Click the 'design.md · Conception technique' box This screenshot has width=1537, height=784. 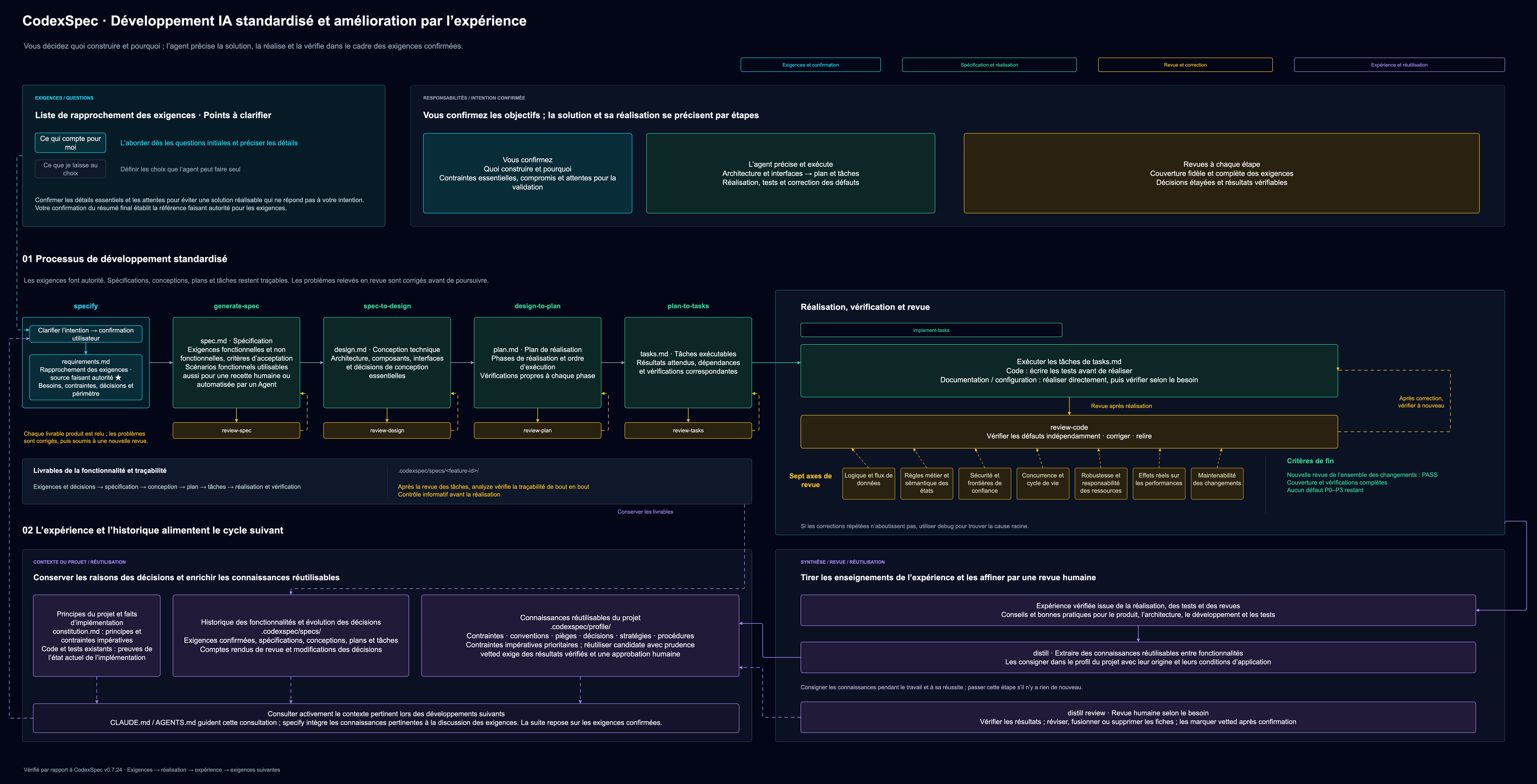387,363
